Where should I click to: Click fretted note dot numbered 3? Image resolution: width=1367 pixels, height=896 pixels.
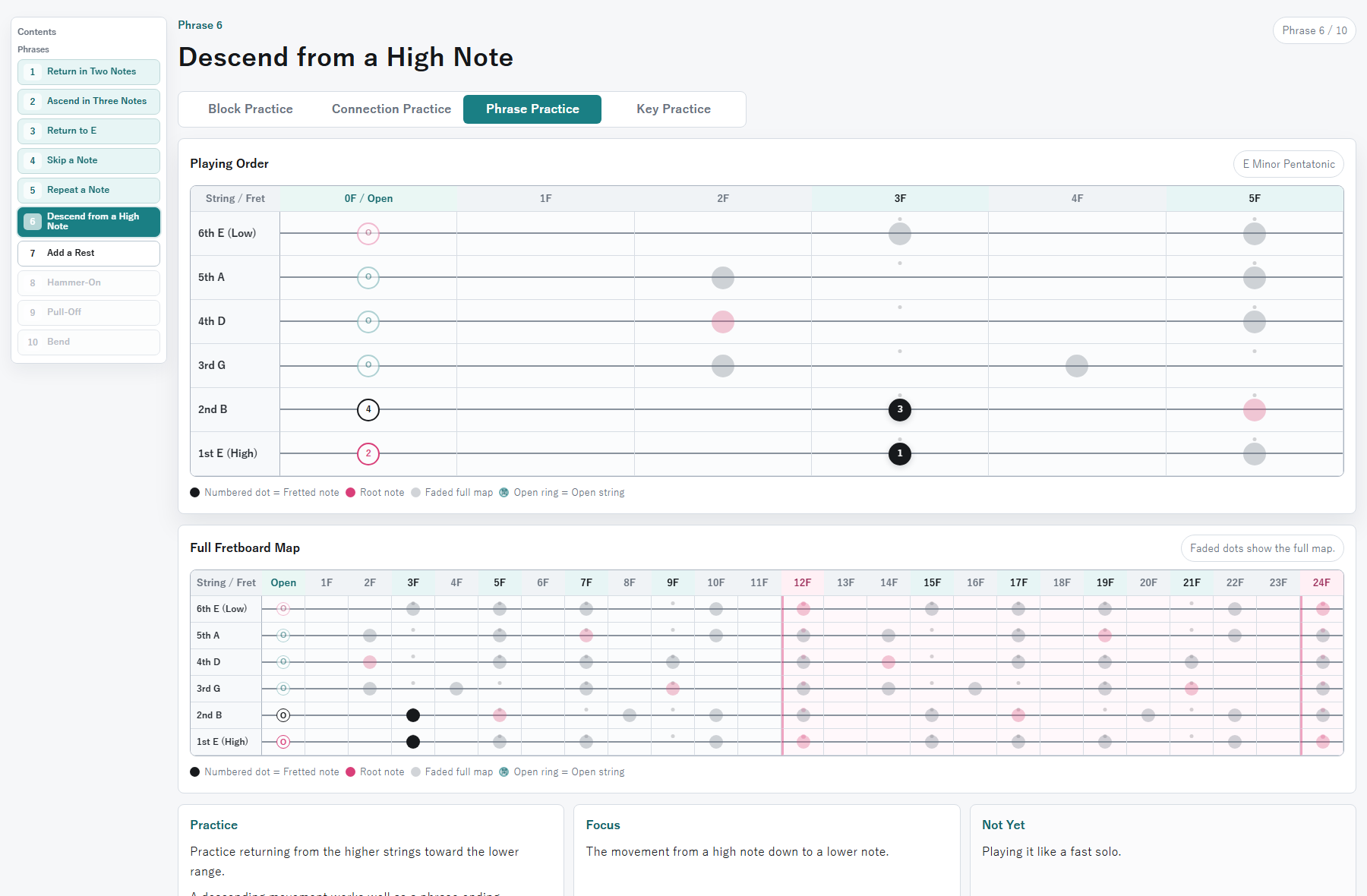[900, 410]
